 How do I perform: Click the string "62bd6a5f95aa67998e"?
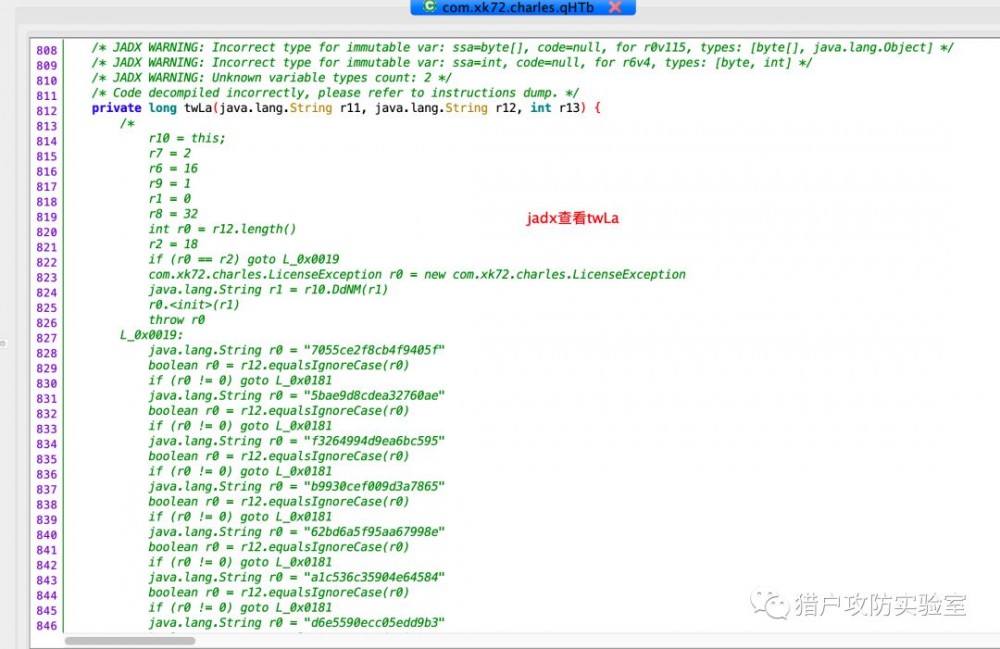pos(374,532)
